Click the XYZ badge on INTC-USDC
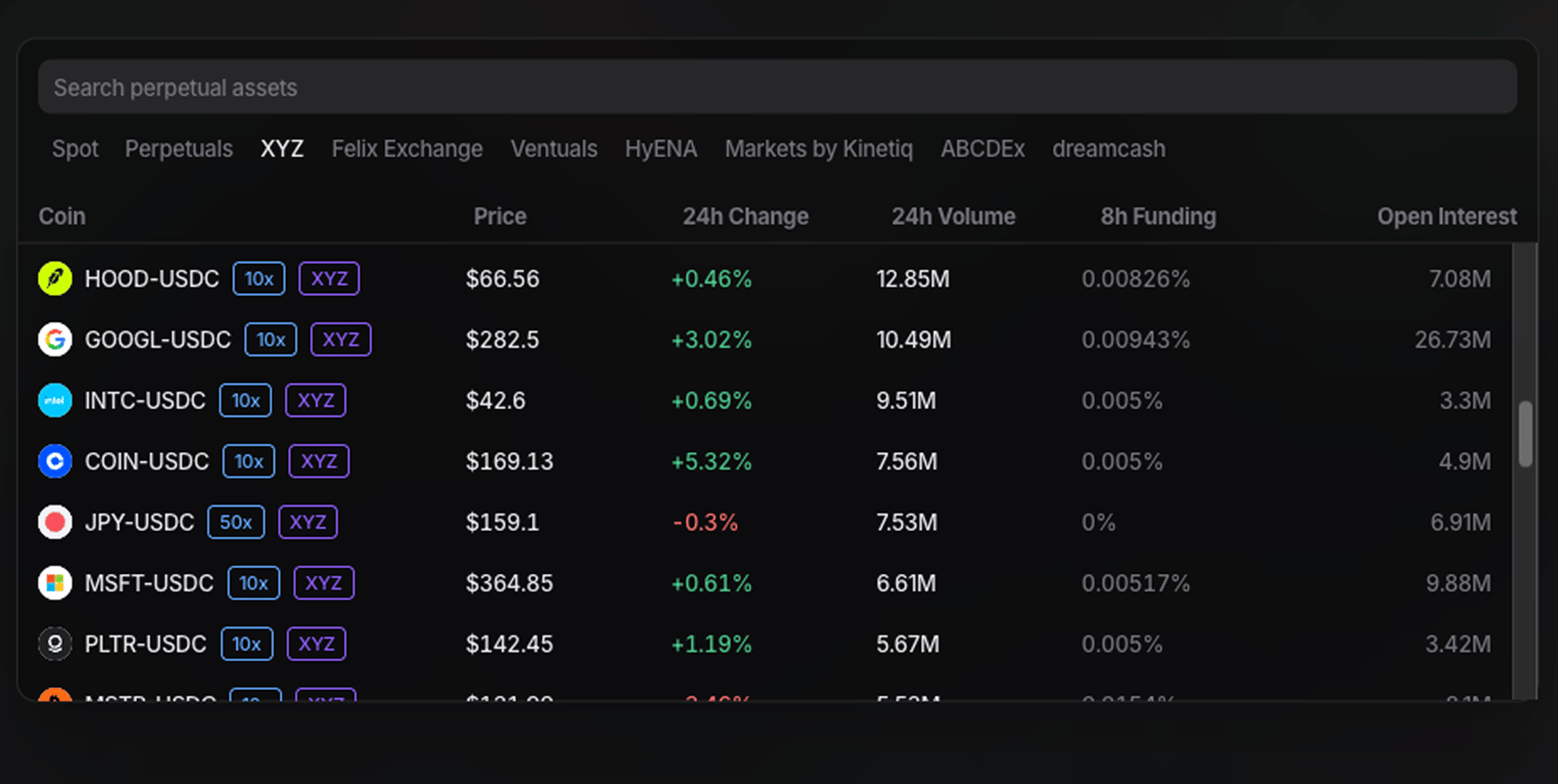 coord(316,401)
